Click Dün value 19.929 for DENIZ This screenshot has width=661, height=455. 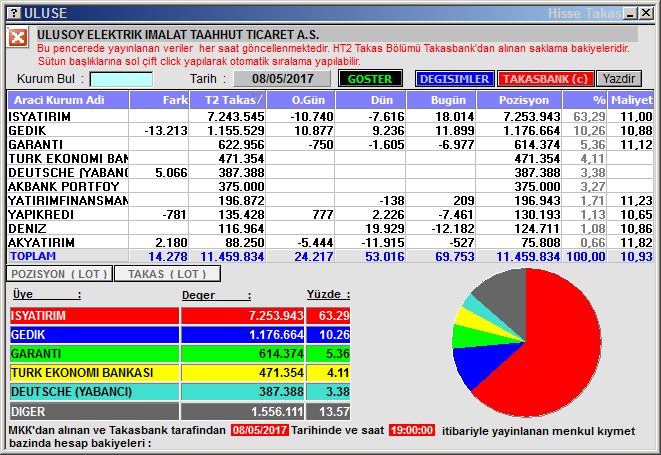click(384, 229)
